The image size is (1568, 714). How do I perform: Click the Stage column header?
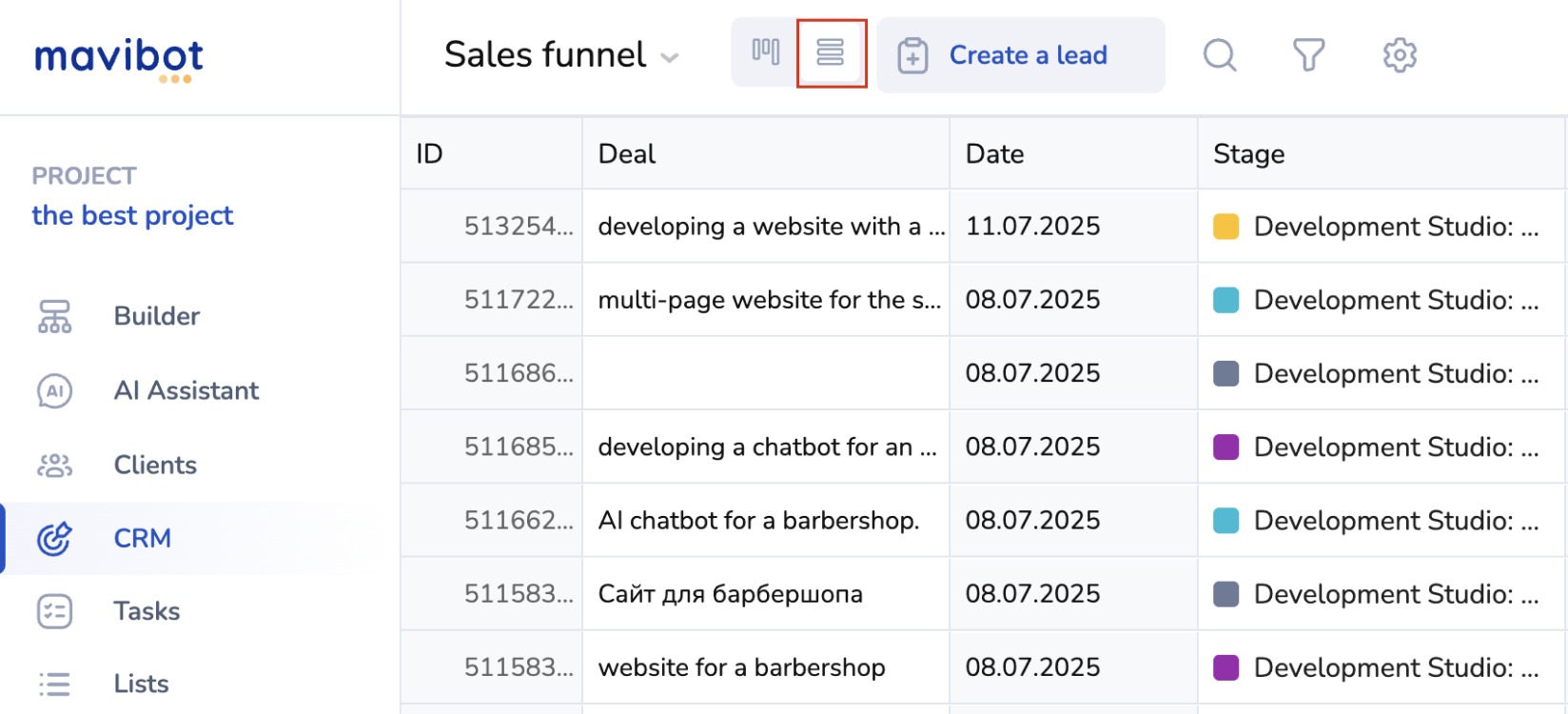click(1248, 154)
